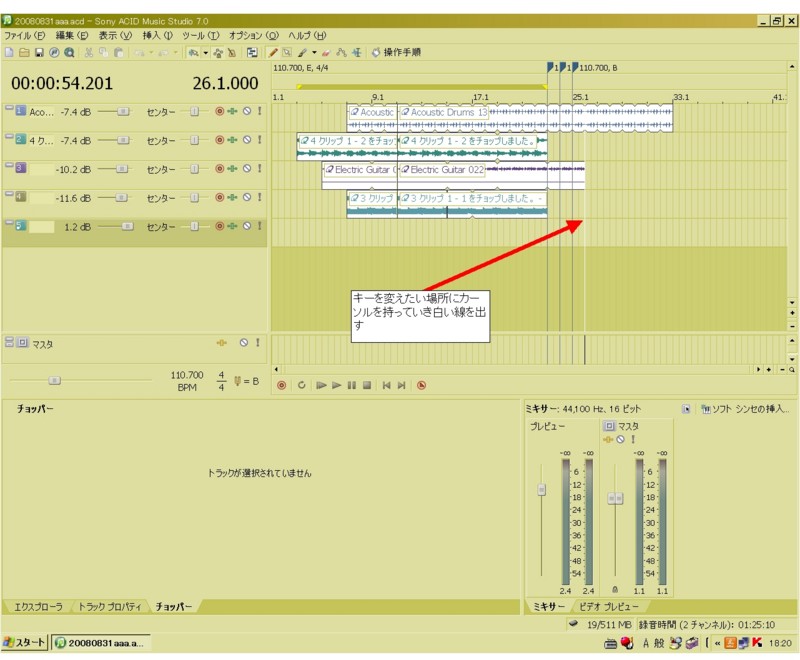800x660 pixels.
Task: Solo track 4 with the exclamation icon
Action: click(x=260, y=197)
